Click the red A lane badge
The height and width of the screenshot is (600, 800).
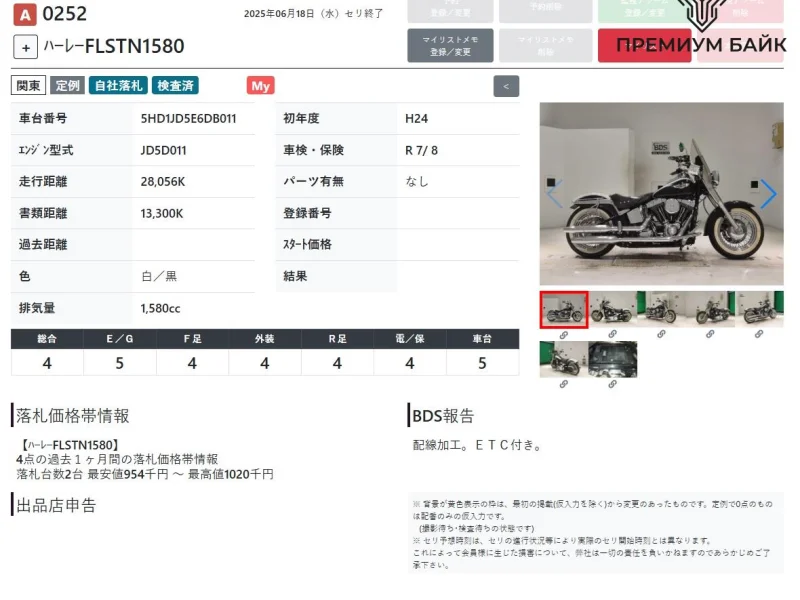point(24,14)
